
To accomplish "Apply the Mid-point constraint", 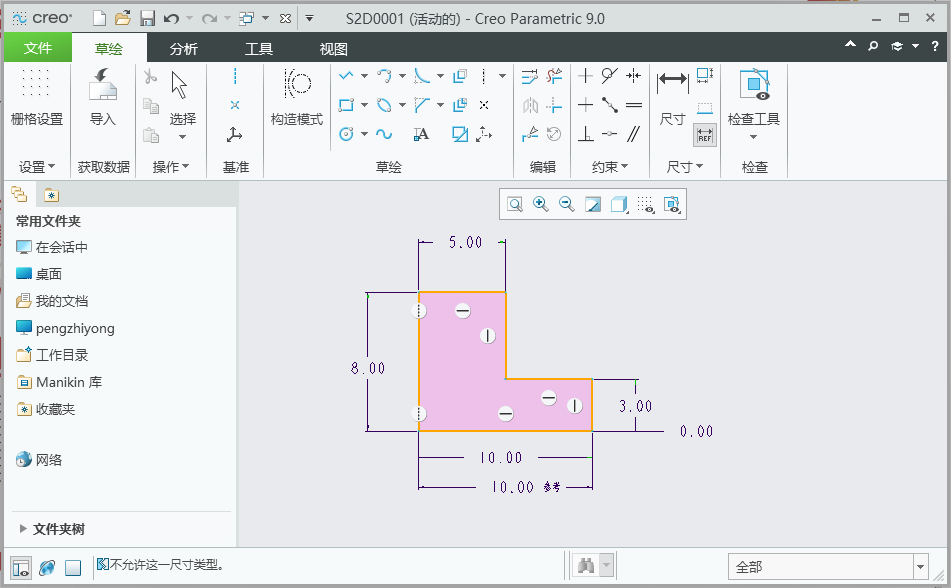I will click(610, 105).
